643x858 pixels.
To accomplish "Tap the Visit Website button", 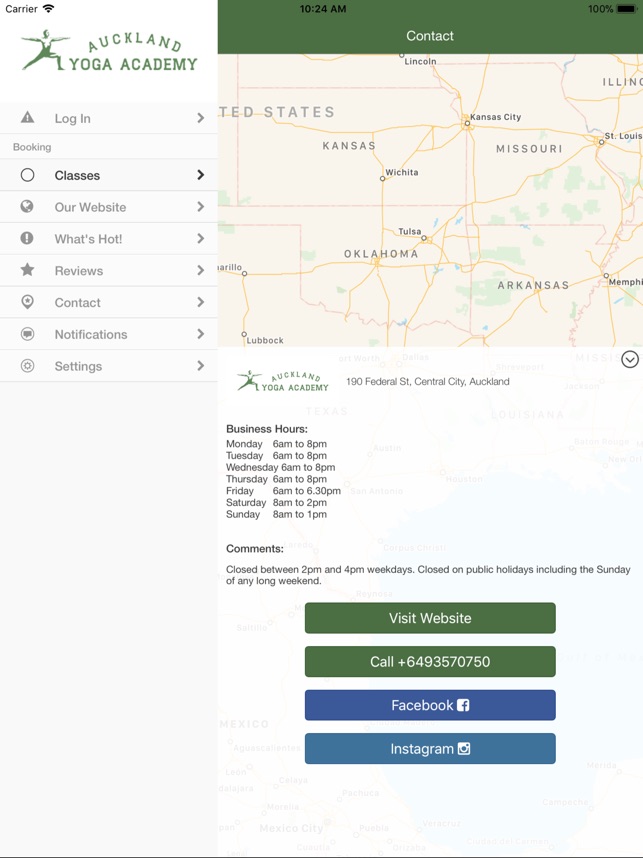I will tap(430, 618).
